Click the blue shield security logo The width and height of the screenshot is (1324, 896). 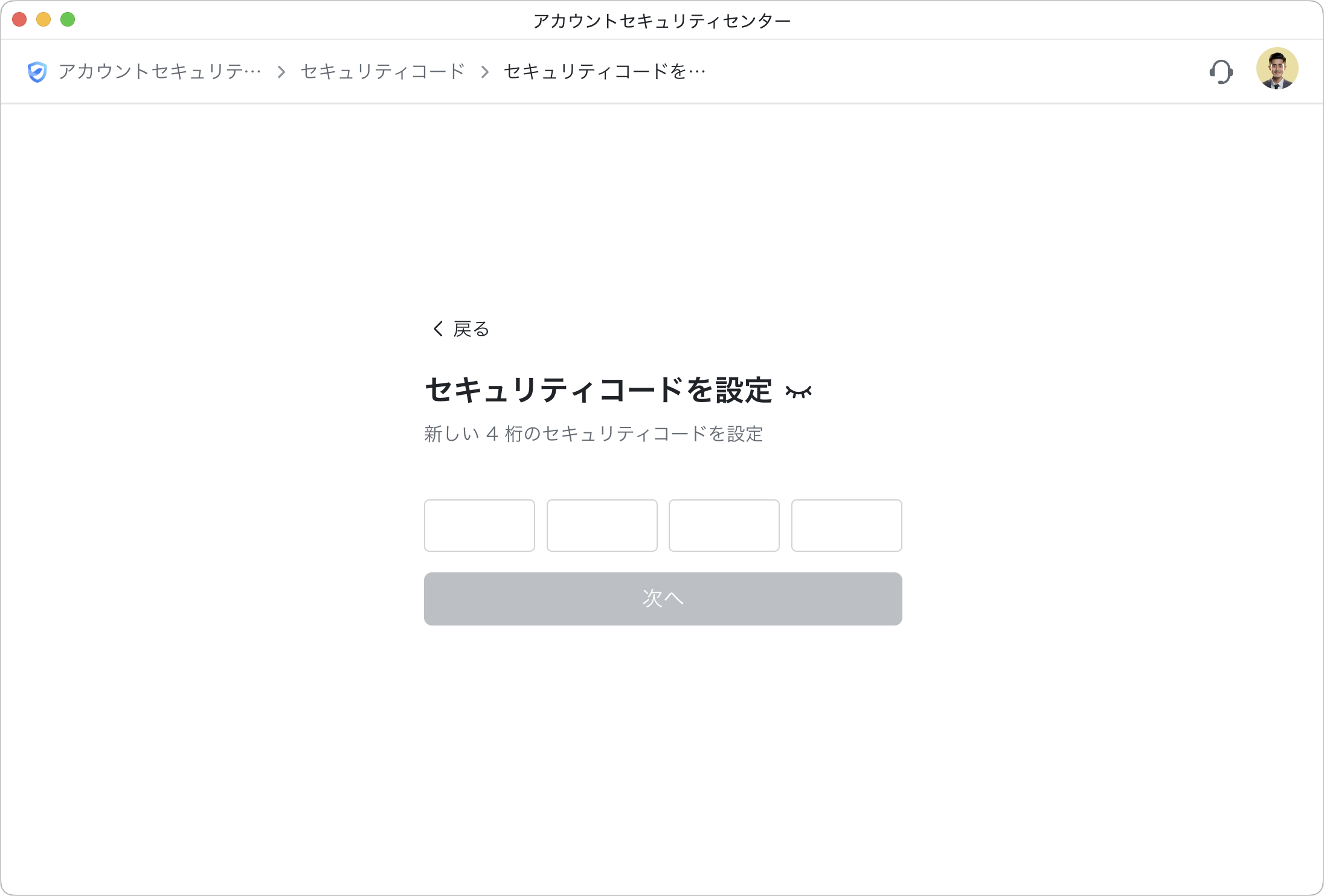tap(37, 72)
